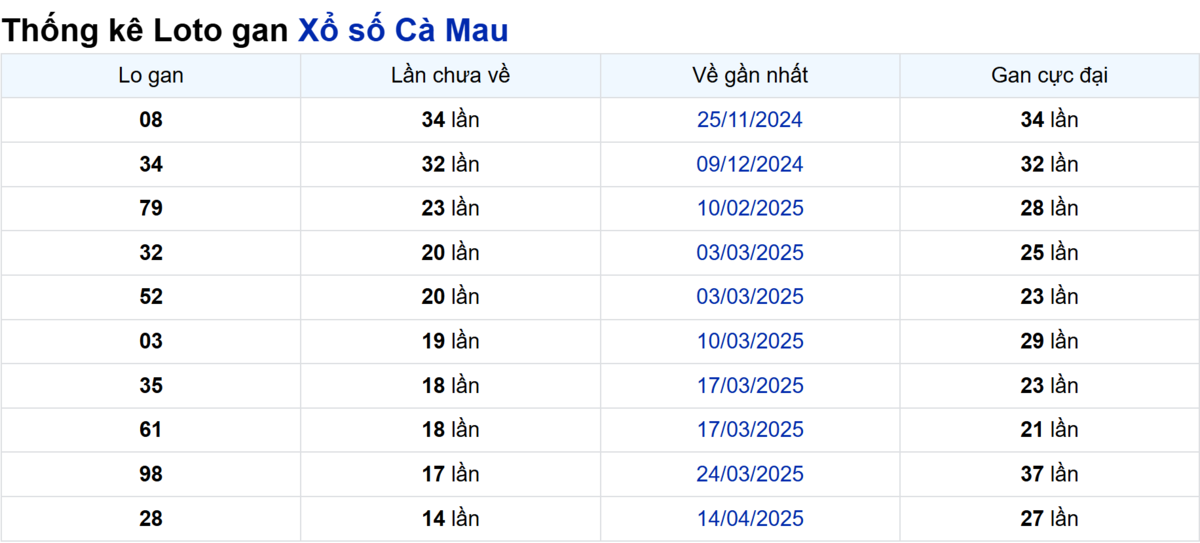Select loto number 79 cell
The width and height of the screenshot is (1200, 543).
point(151,208)
